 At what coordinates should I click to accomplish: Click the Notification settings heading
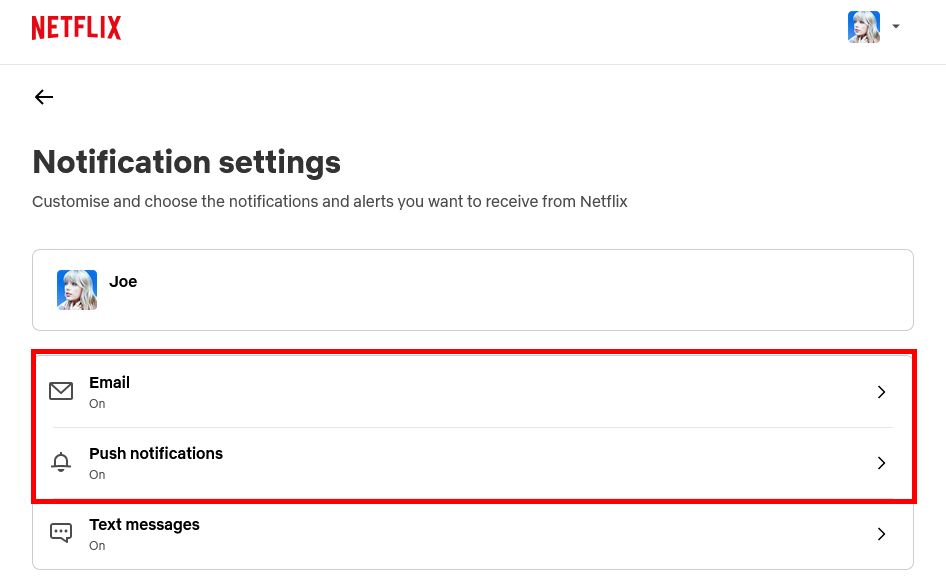click(186, 162)
